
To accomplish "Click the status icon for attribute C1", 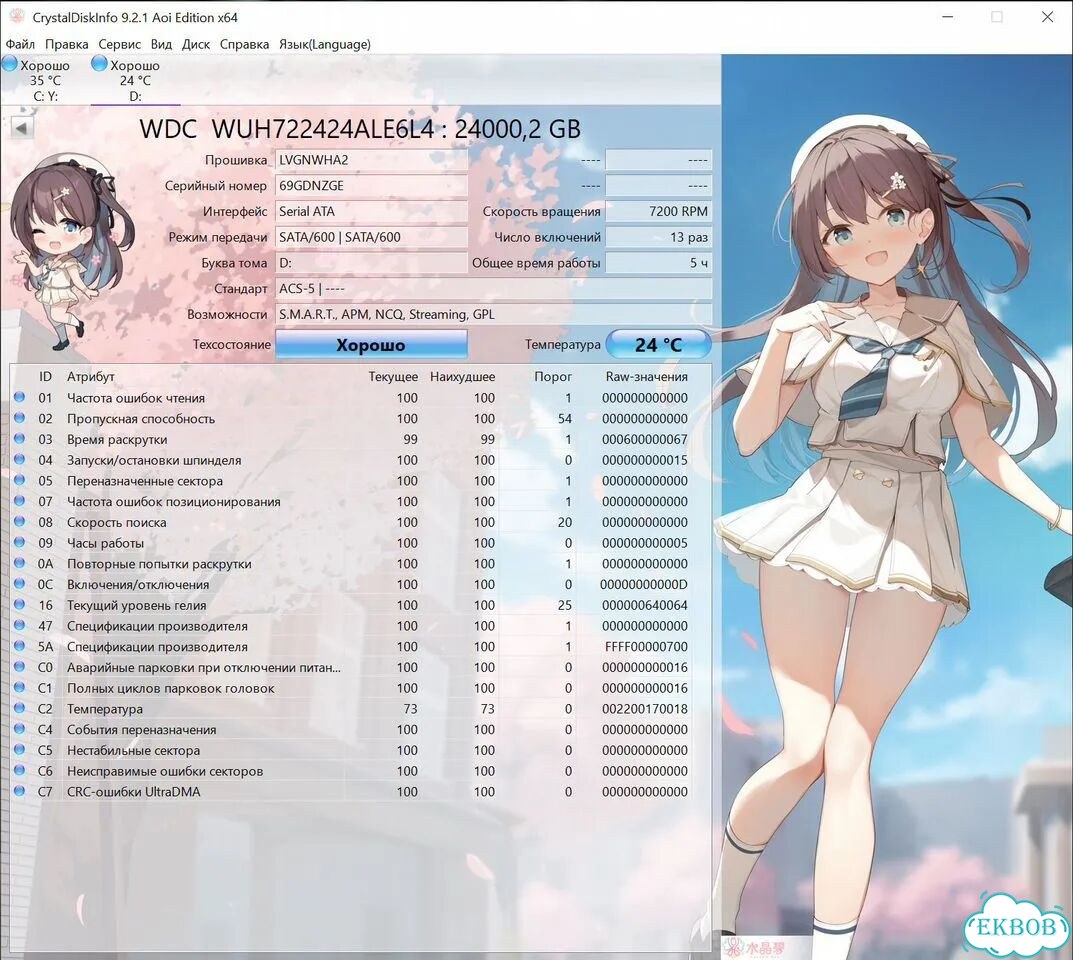I will pos(19,687).
